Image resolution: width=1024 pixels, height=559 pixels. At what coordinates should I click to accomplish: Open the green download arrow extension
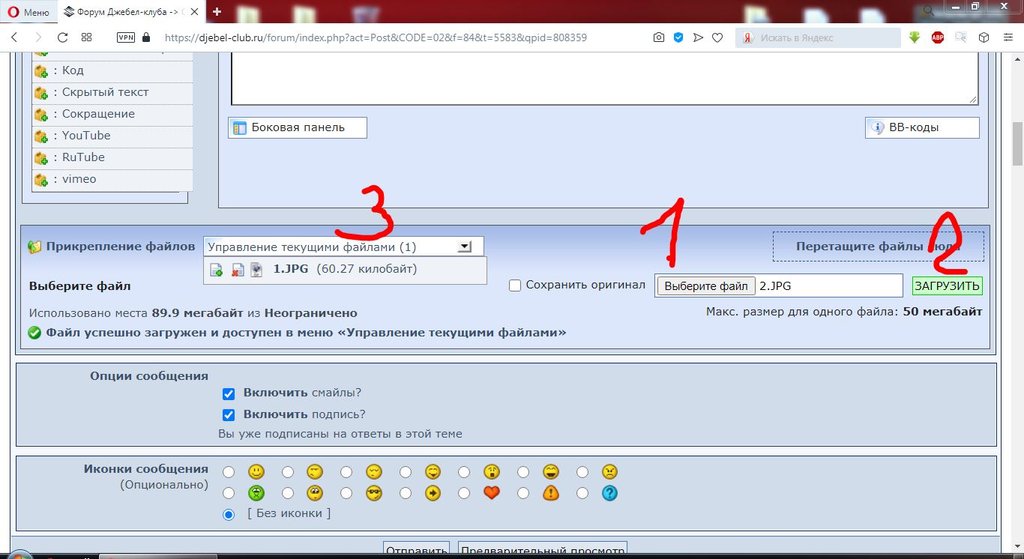(914, 37)
